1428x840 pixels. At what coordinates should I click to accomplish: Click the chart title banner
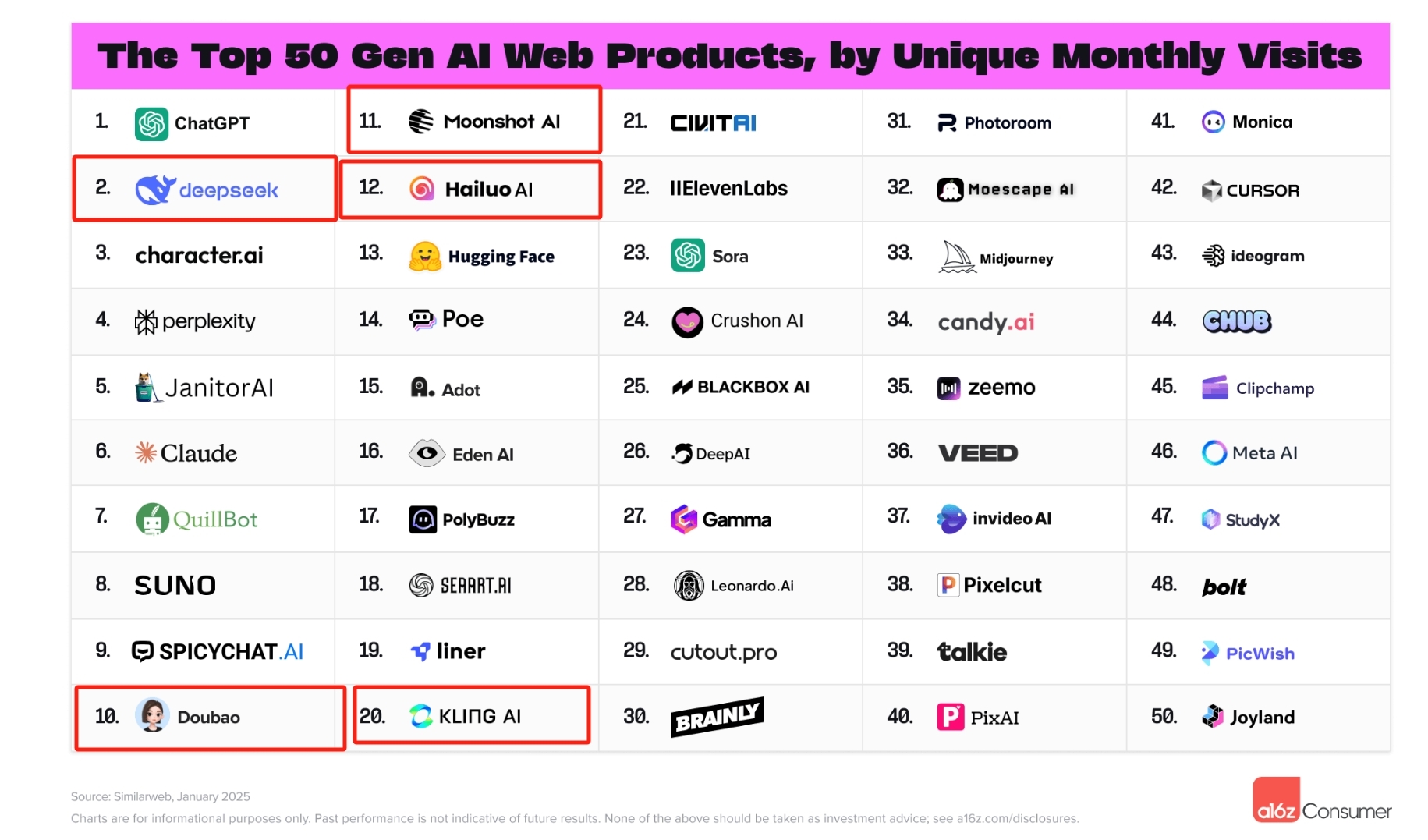click(x=730, y=56)
